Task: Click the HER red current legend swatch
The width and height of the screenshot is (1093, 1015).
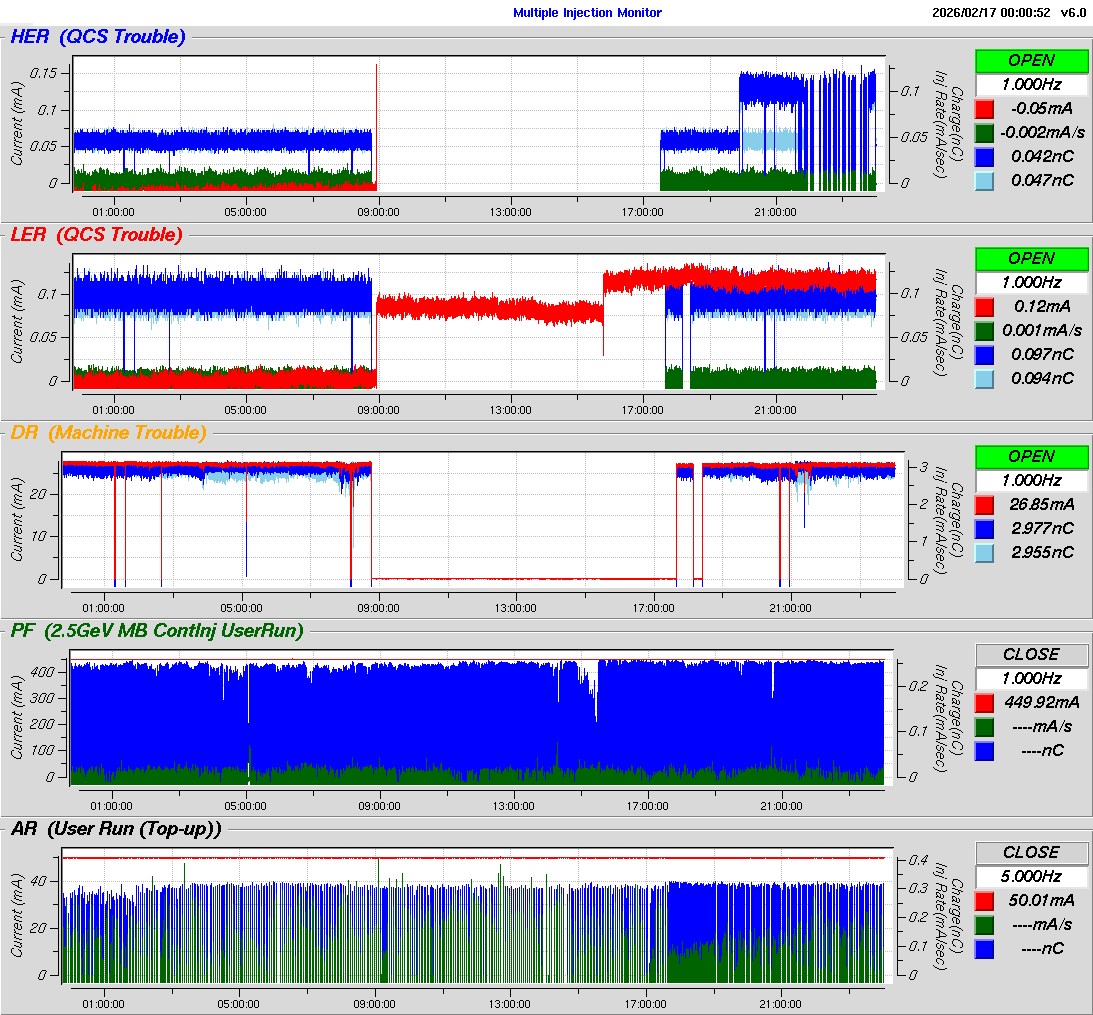Action: 985,108
